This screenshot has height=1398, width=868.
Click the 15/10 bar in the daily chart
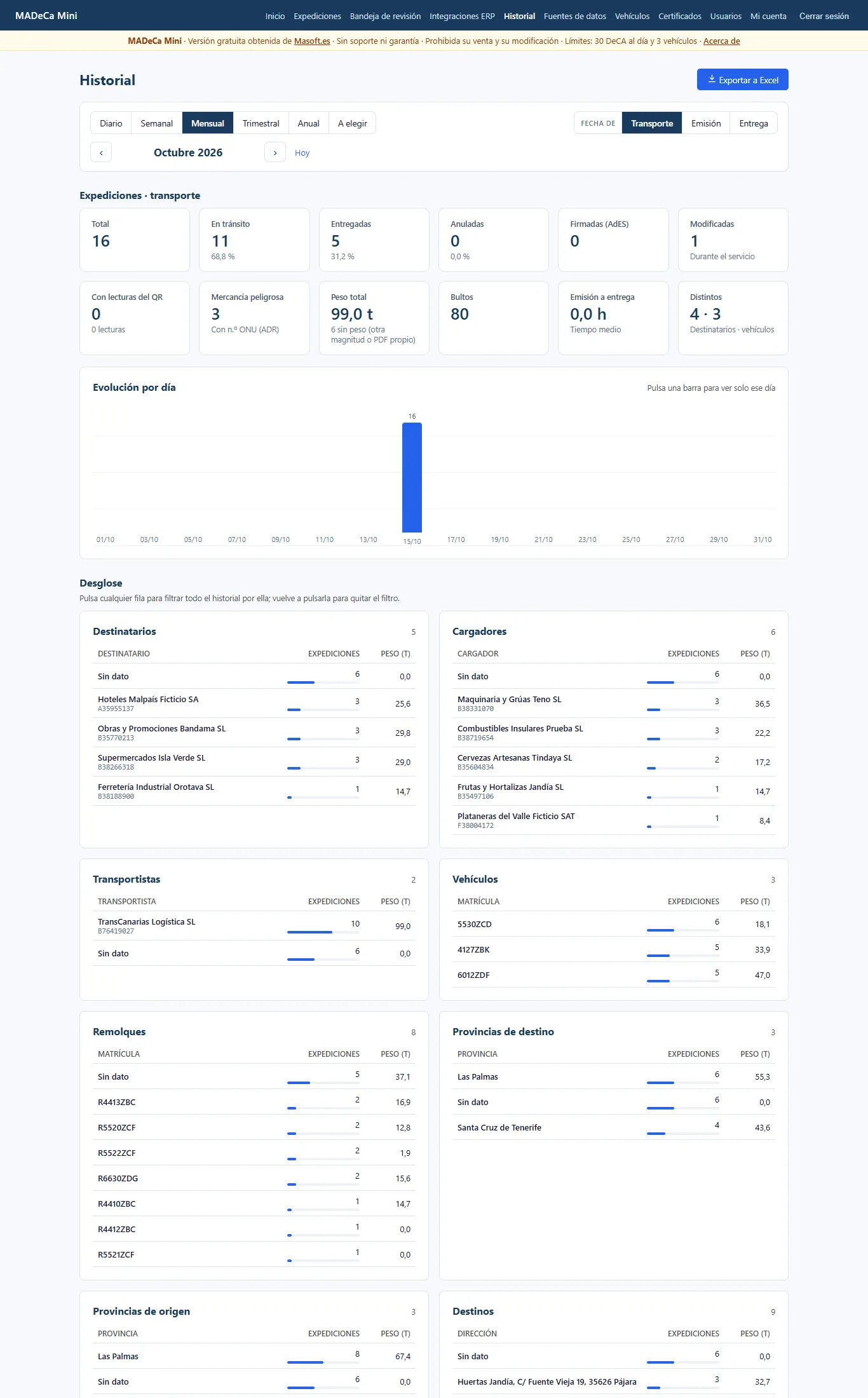[x=412, y=477]
